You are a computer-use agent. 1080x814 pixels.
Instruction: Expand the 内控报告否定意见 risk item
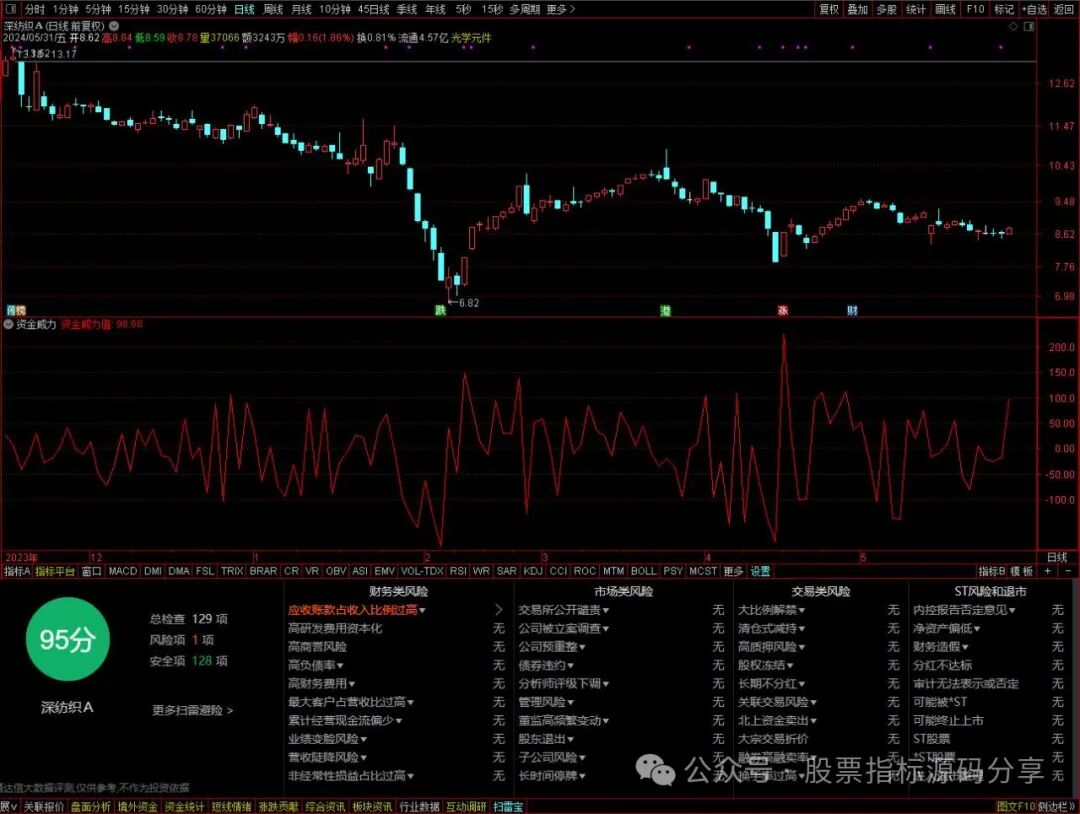tap(964, 609)
